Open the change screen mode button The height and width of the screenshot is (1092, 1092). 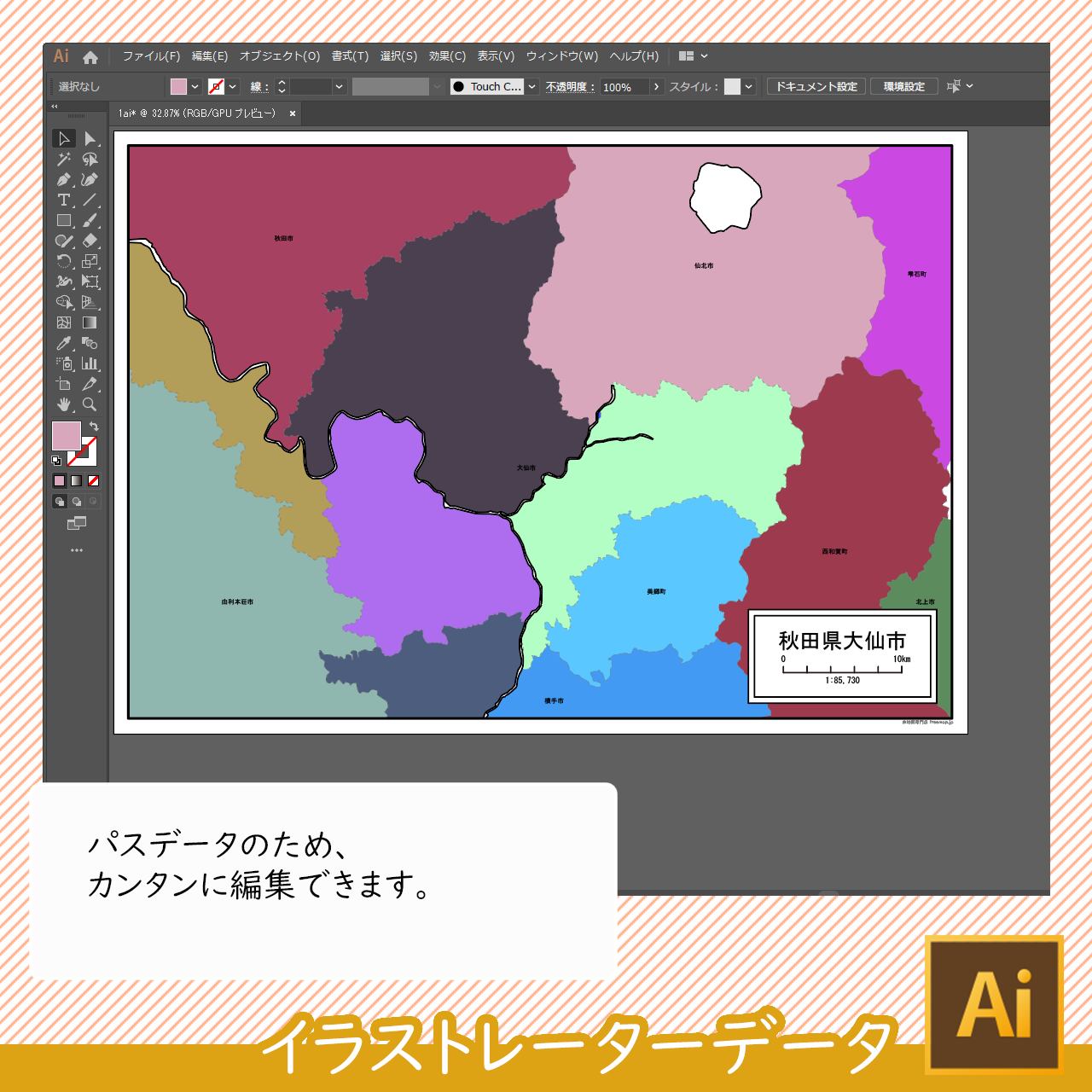point(77,523)
